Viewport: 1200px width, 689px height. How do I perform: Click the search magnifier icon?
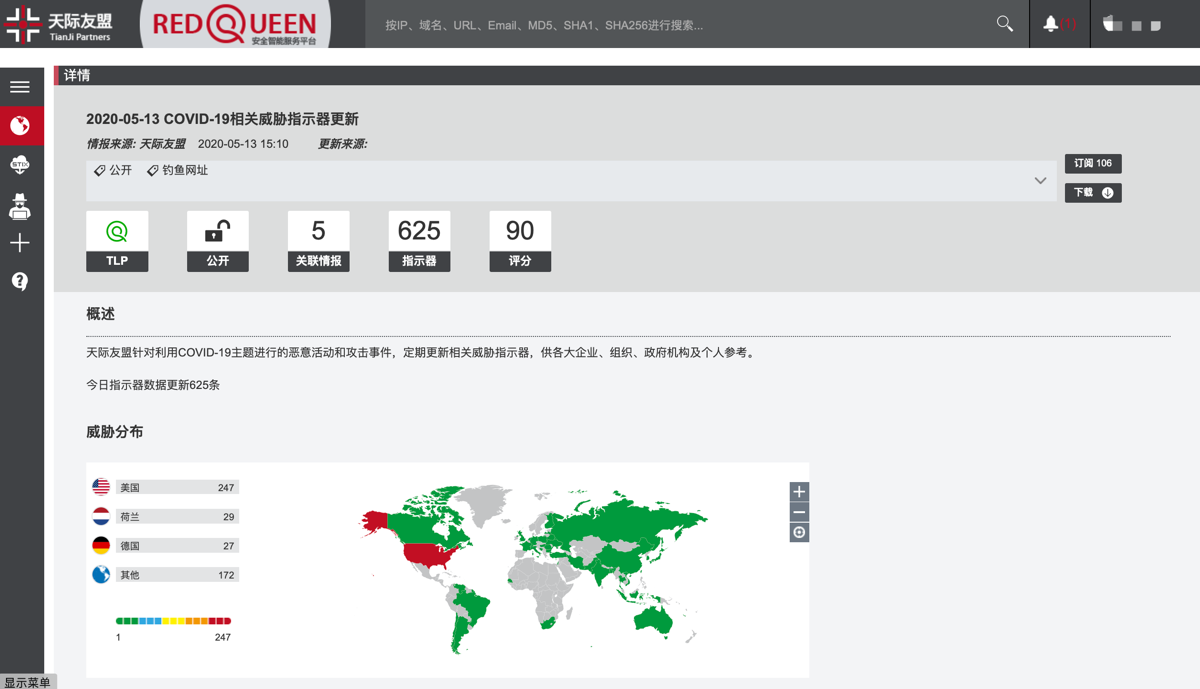tap(1005, 24)
